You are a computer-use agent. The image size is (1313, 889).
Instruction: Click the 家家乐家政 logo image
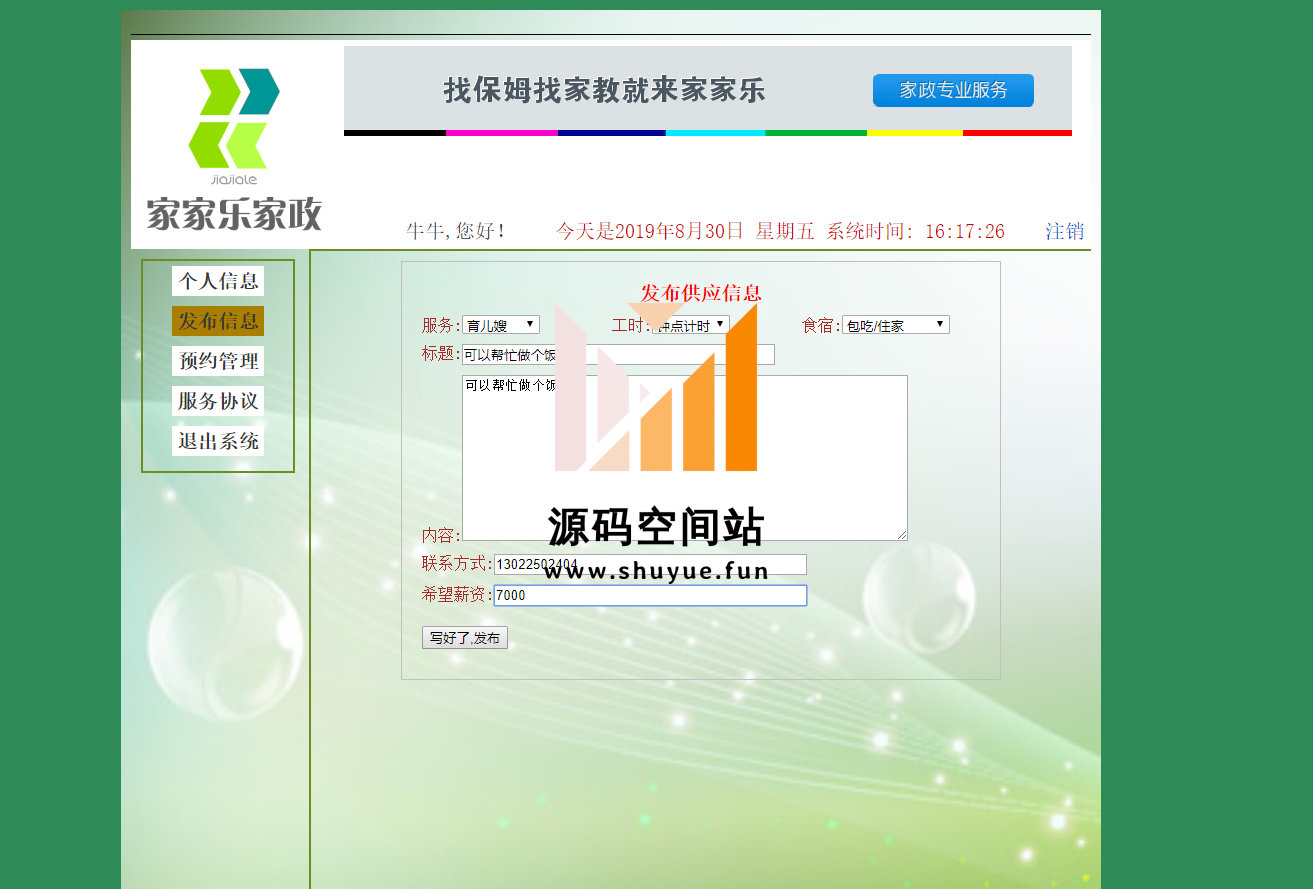pyautogui.click(x=234, y=148)
